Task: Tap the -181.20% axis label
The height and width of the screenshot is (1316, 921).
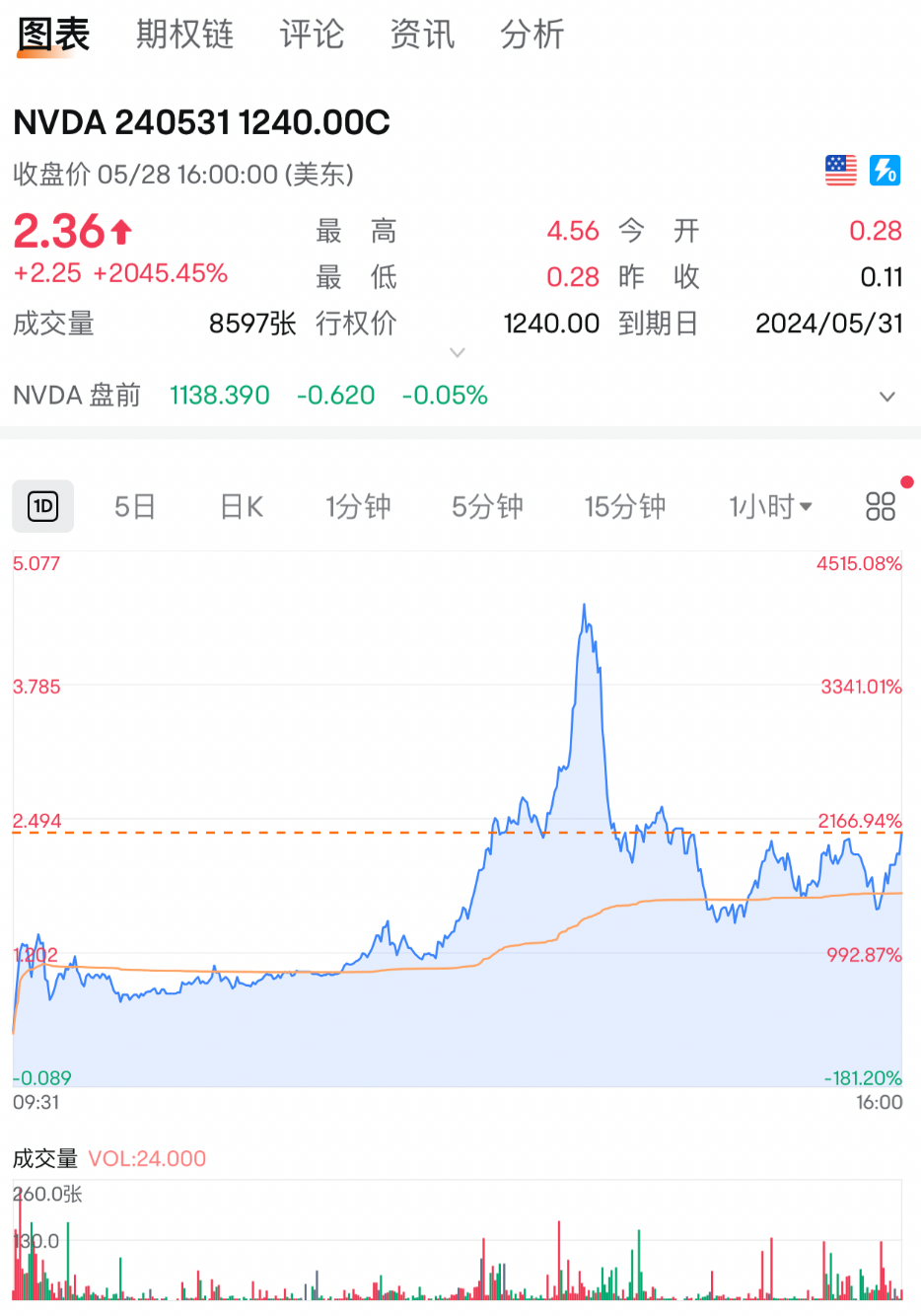Action: 863,1078
